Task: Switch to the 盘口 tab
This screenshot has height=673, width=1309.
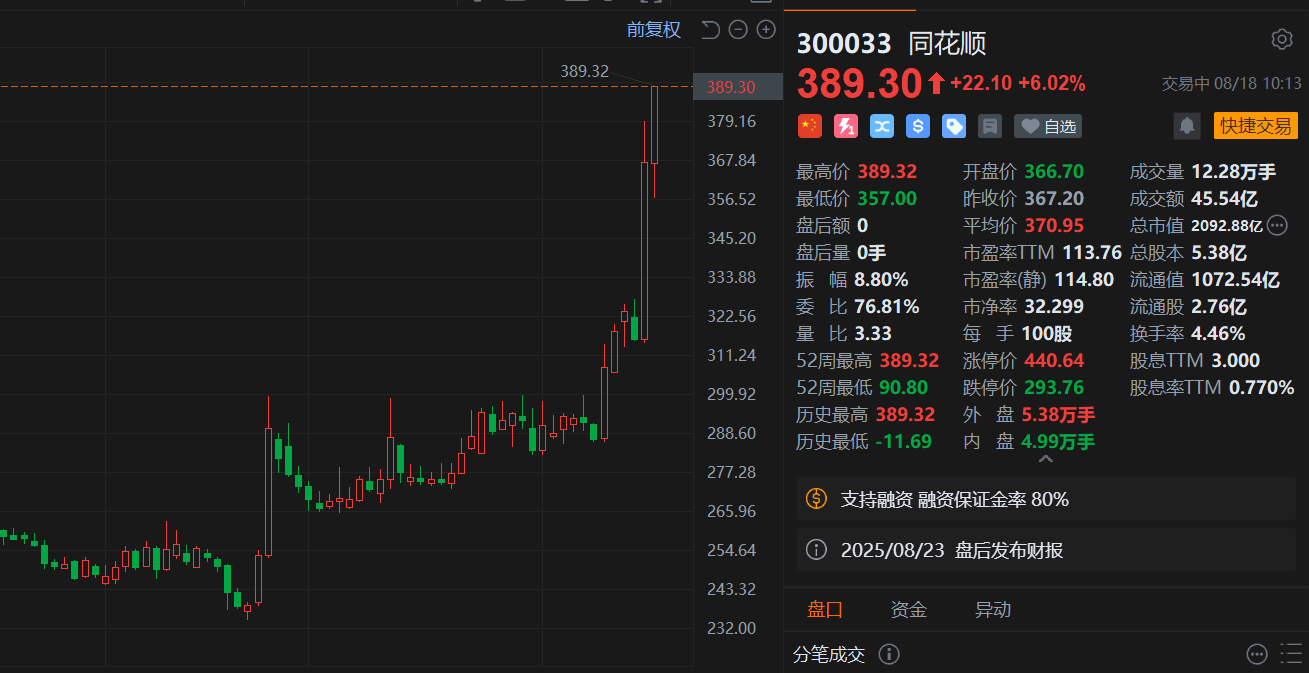Action: point(826,609)
